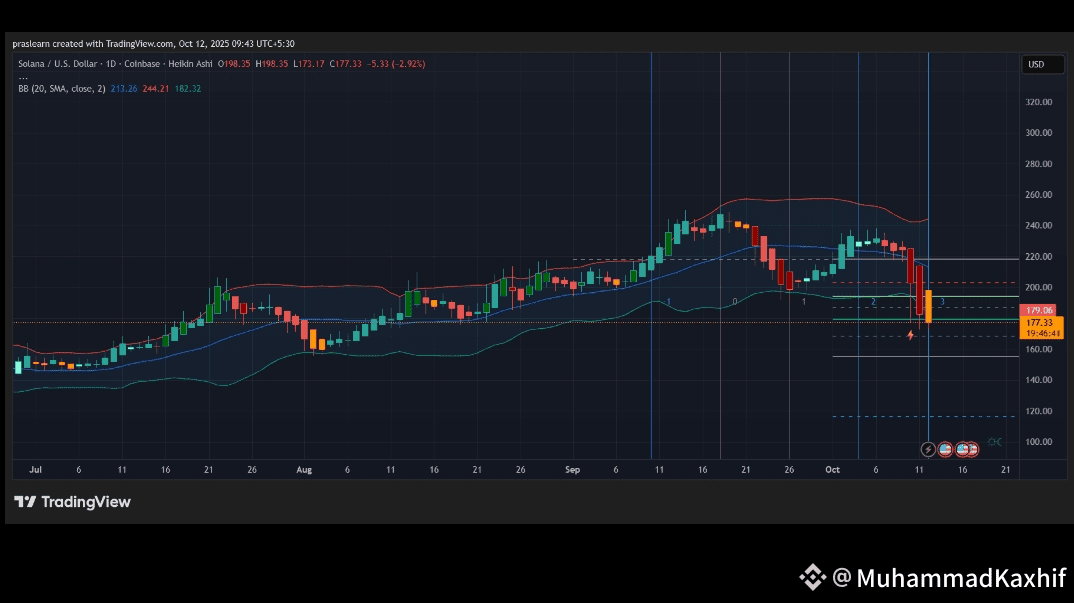Click the 1D interval in the legend

[111, 64]
